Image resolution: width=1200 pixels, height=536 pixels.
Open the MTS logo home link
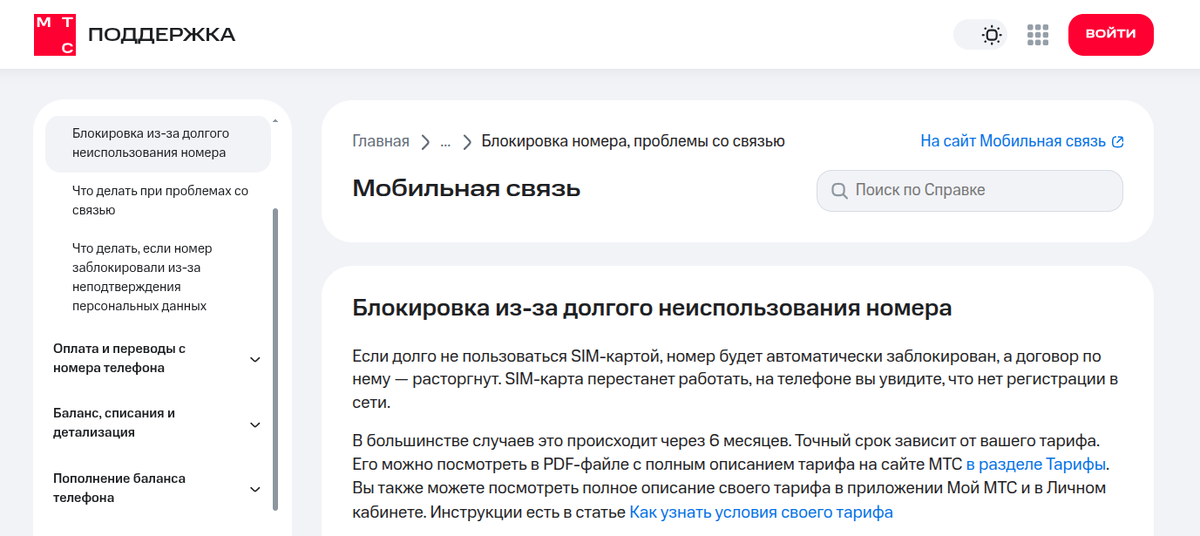54,34
